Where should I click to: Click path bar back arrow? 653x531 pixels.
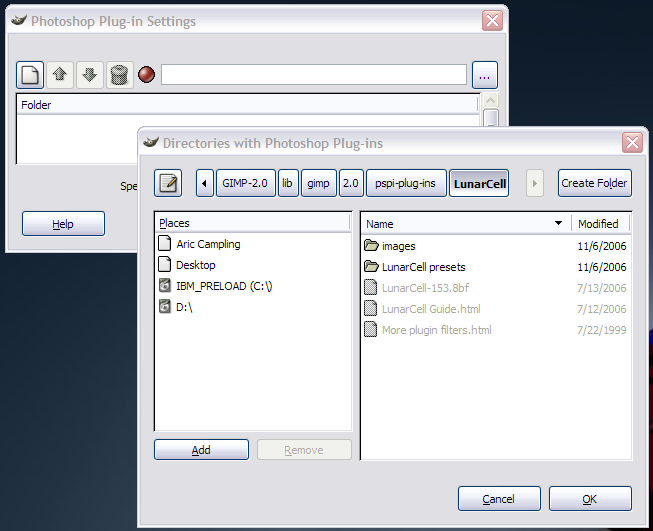(204, 183)
